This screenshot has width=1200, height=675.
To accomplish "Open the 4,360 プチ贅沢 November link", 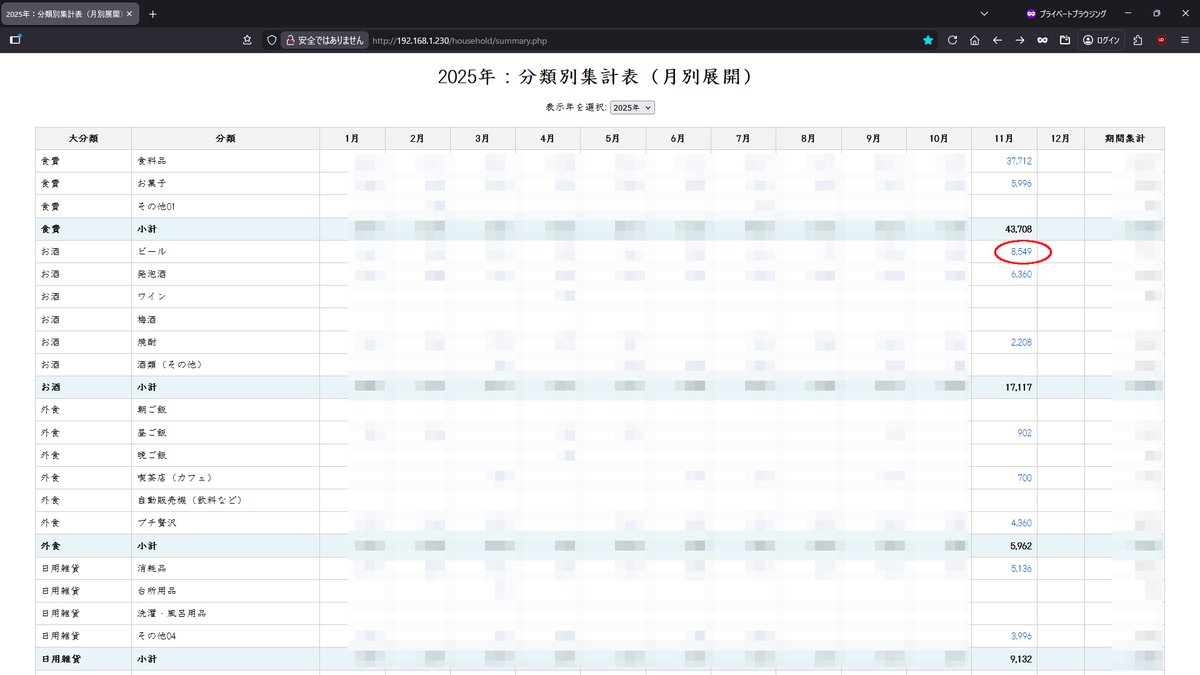I will 1021,523.
